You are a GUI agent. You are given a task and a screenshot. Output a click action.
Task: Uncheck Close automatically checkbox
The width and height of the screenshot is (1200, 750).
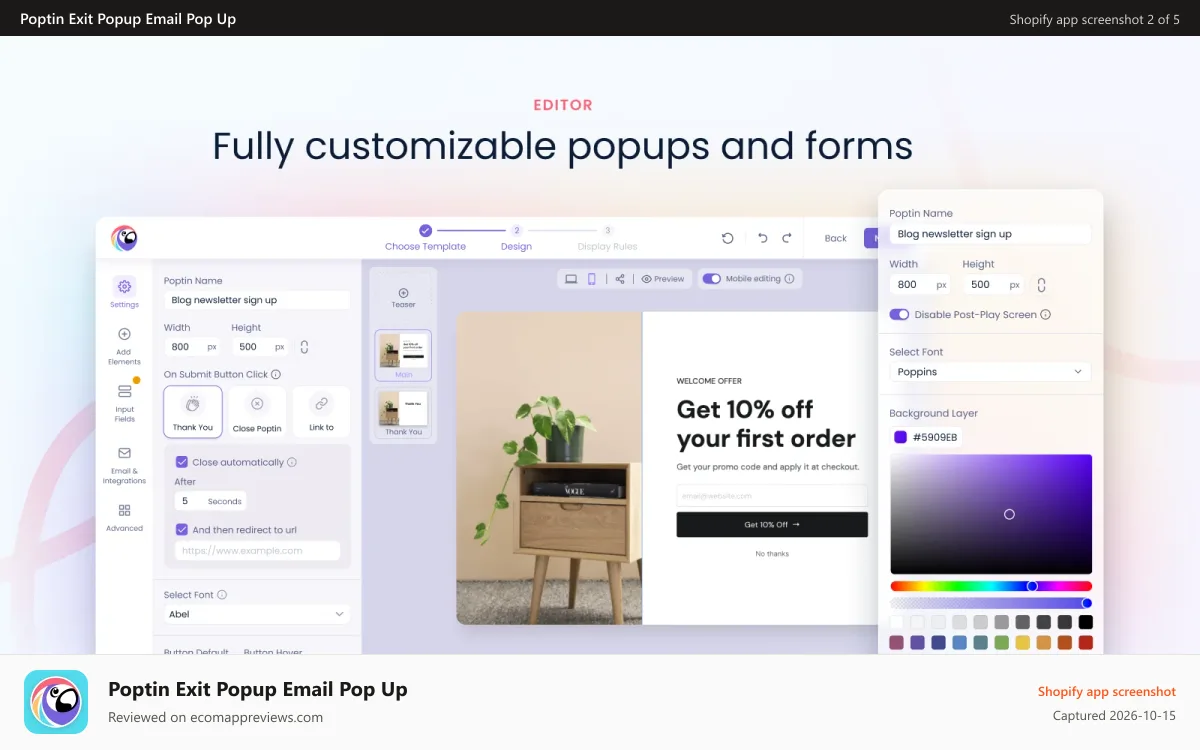[x=181, y=462]
